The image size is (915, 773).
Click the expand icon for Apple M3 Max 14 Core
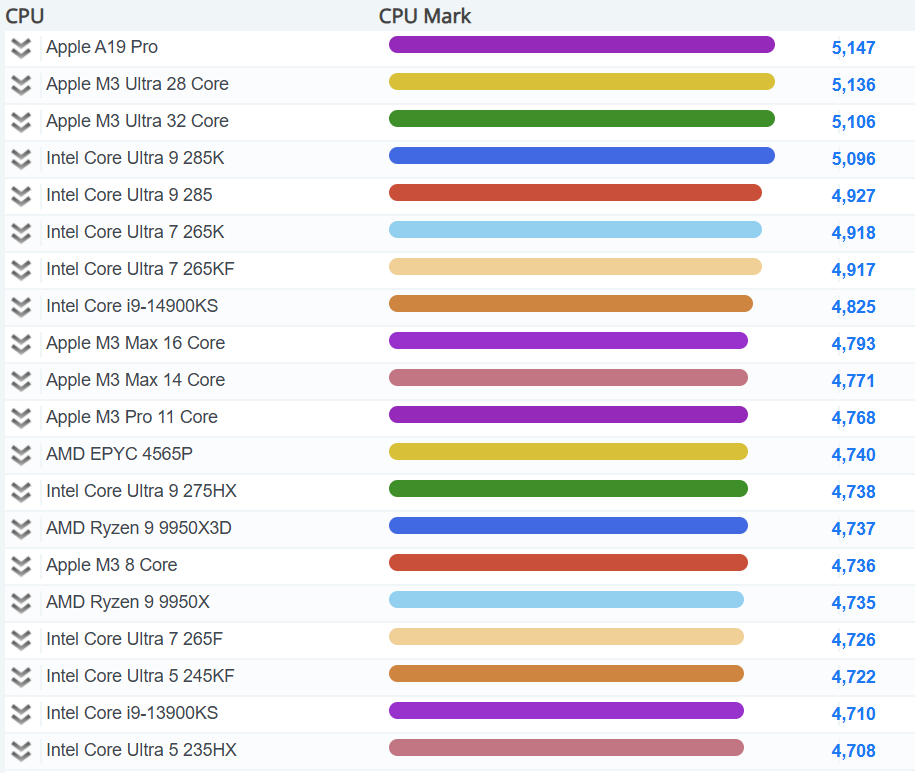click(x=21, y=381)
